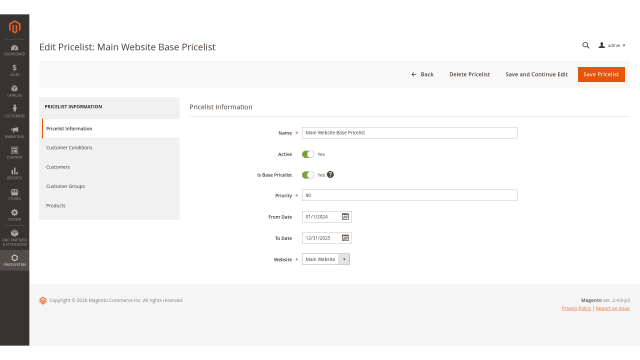The height and width of the screenshot is (360, 640).
Task: Open the Report an Issue link
Action: coord(613,308)
